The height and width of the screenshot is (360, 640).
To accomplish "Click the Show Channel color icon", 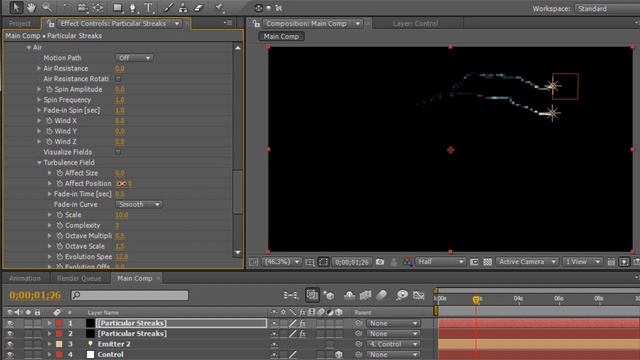I will 407,262.
